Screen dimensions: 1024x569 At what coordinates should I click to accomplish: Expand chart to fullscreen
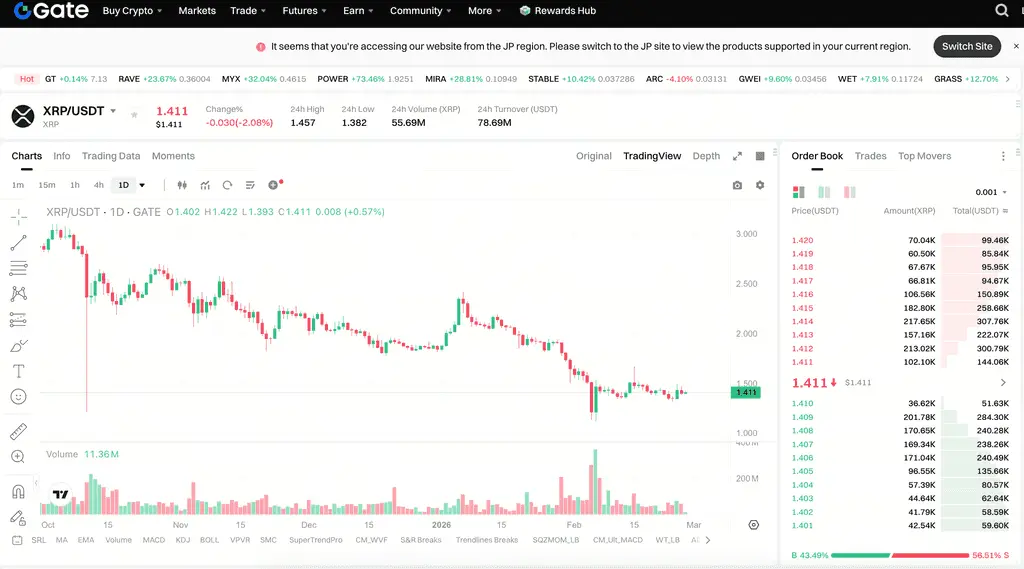coord(737,156)
